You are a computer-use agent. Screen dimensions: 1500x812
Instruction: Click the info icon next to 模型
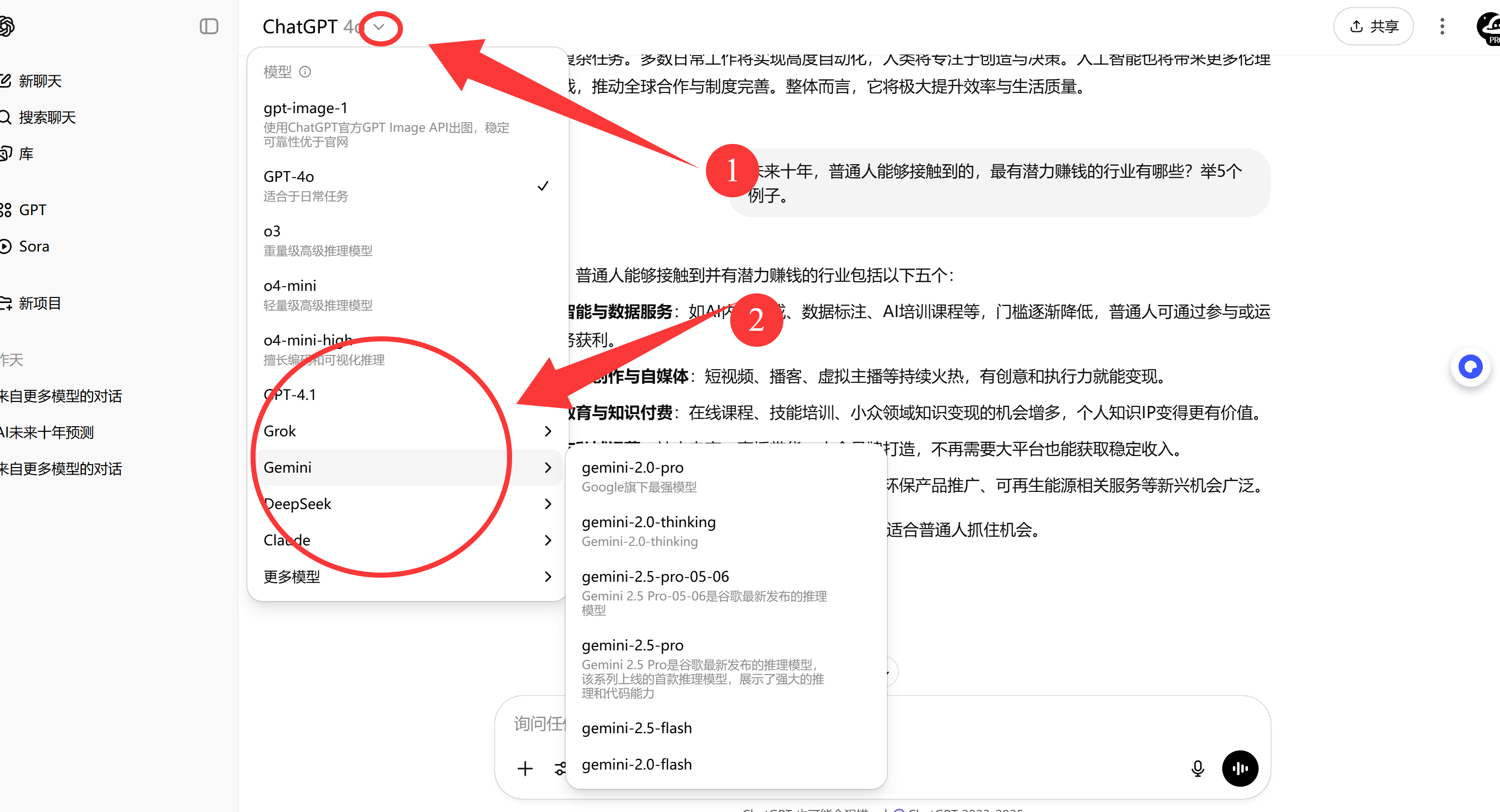tap(305, 72)
